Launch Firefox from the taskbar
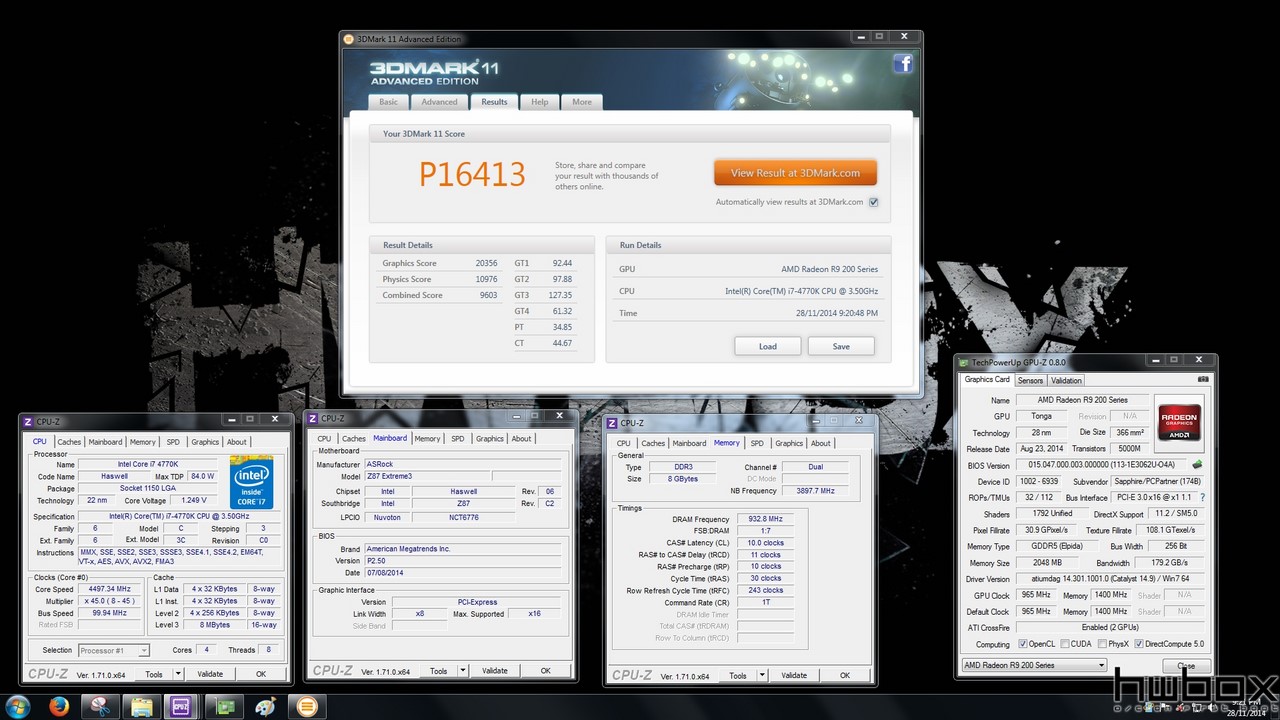Viewport: 1280px width, 720px height. click(58, 707)
